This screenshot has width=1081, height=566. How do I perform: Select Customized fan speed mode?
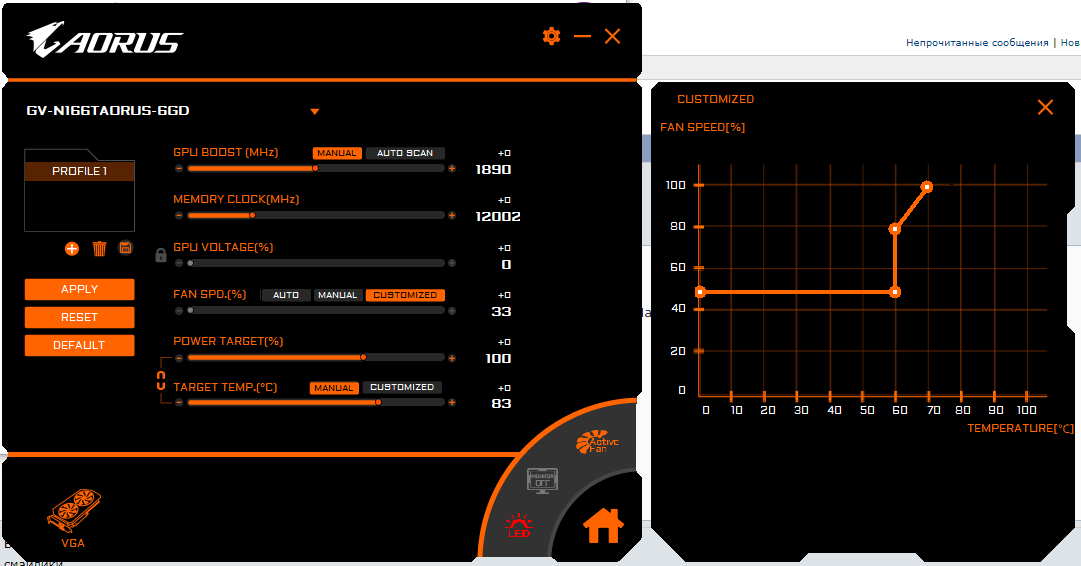coord(405,295)
